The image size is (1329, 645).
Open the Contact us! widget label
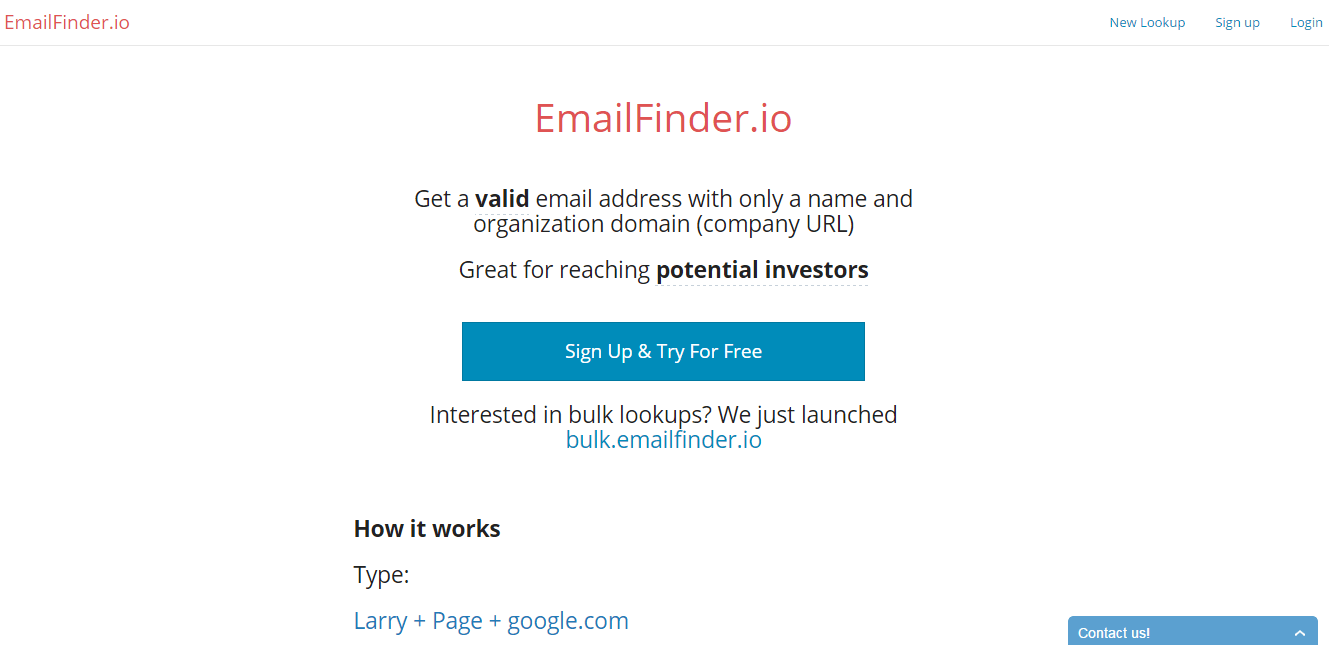pyautogui.click(x=1114, y=633)
